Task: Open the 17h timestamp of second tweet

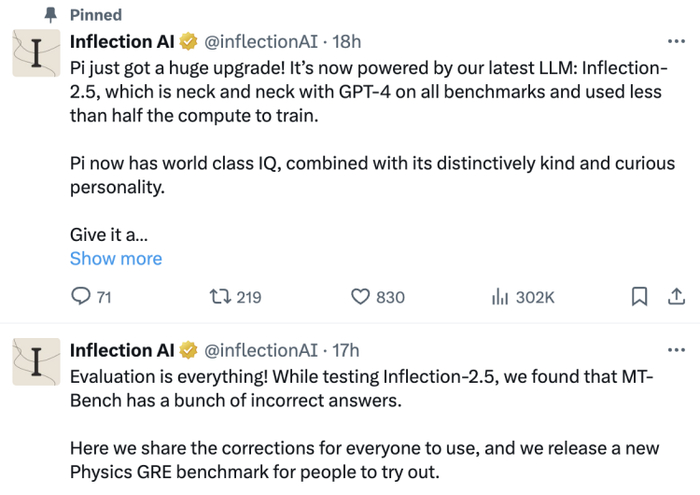Action: [x=345, y=350]
